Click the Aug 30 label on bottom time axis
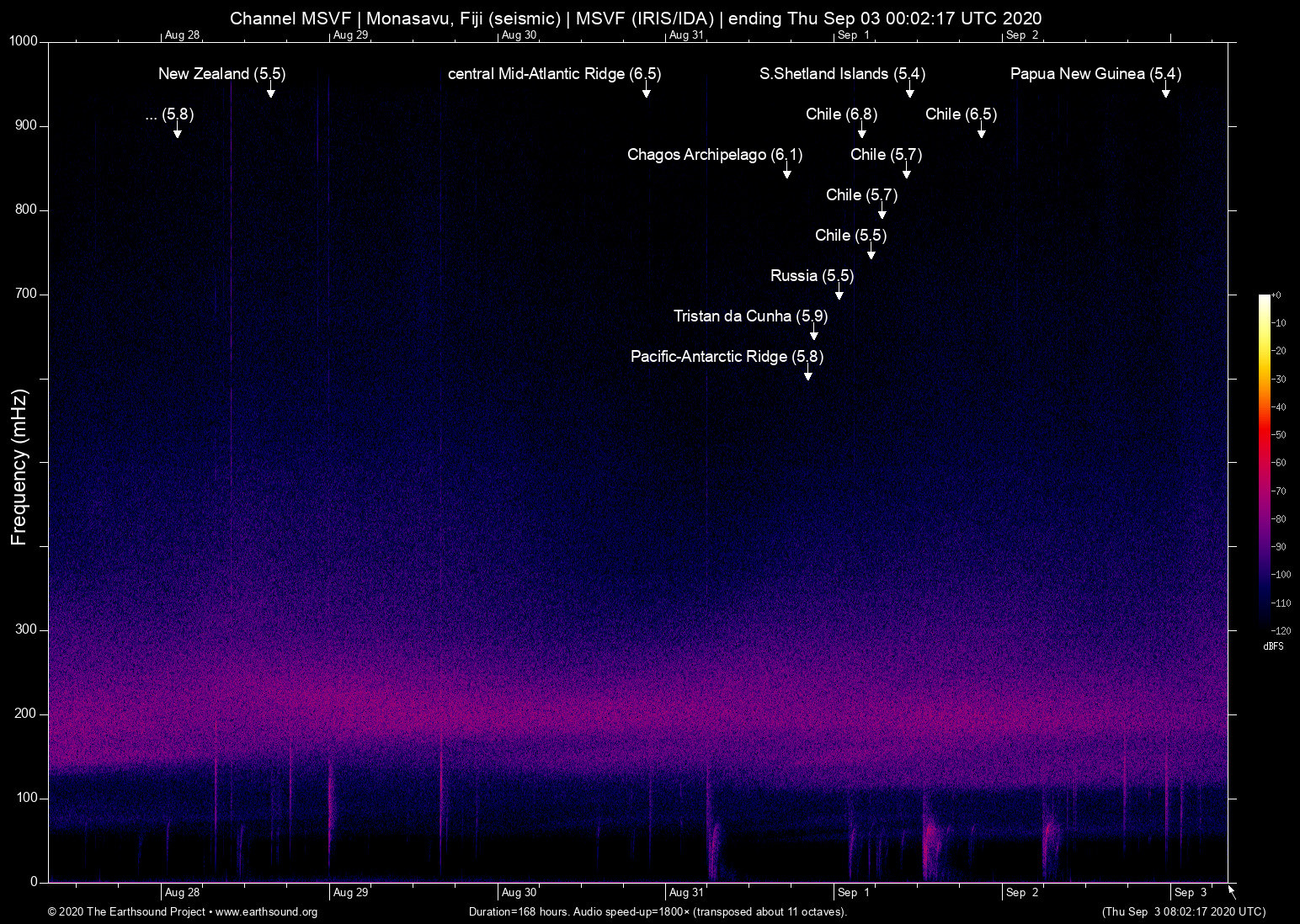This screenshot has height=924, width=1300. pos(519,892)
